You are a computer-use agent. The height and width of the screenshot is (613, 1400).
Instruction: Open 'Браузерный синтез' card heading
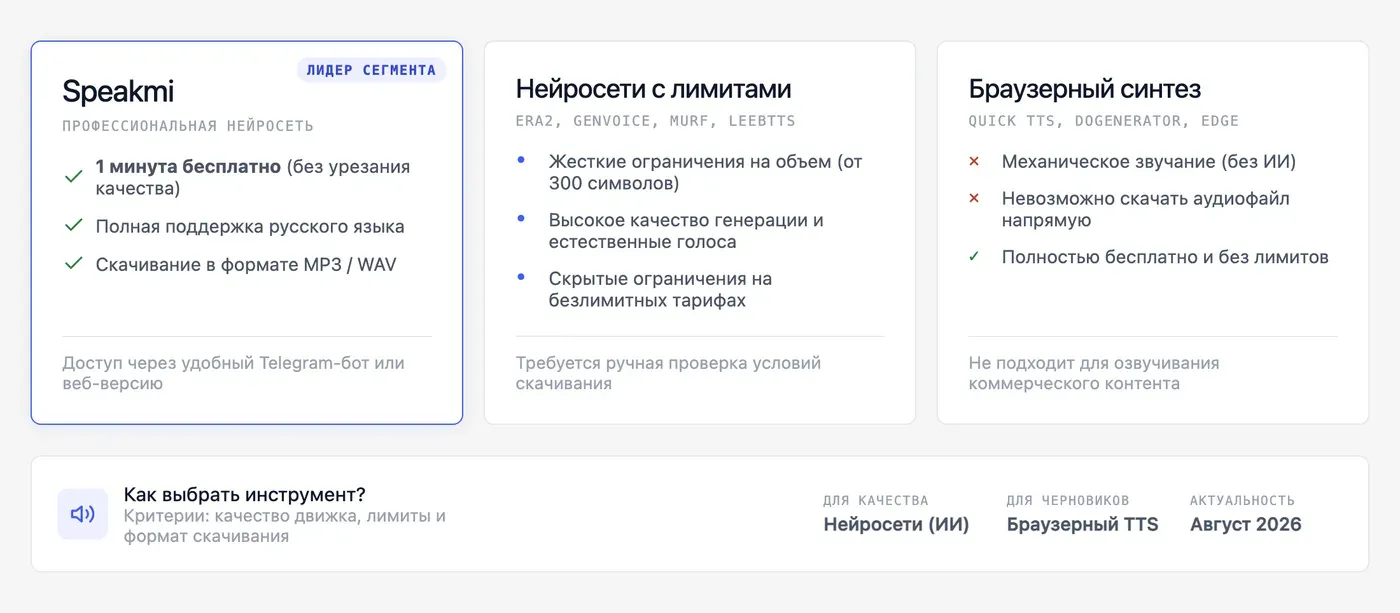(x=1084, y=89)
